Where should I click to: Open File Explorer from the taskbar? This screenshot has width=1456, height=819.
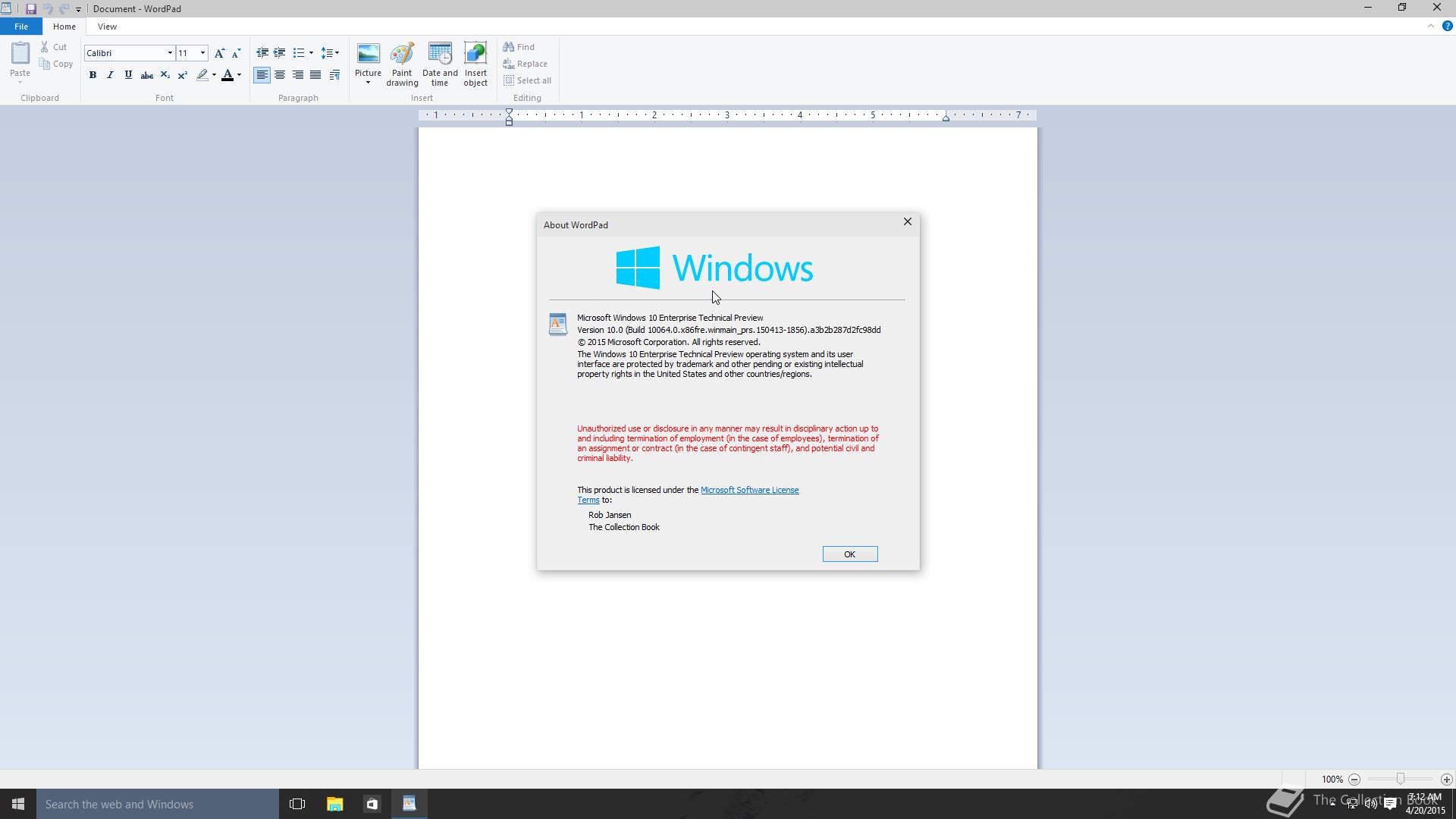[x=334, y=804]
